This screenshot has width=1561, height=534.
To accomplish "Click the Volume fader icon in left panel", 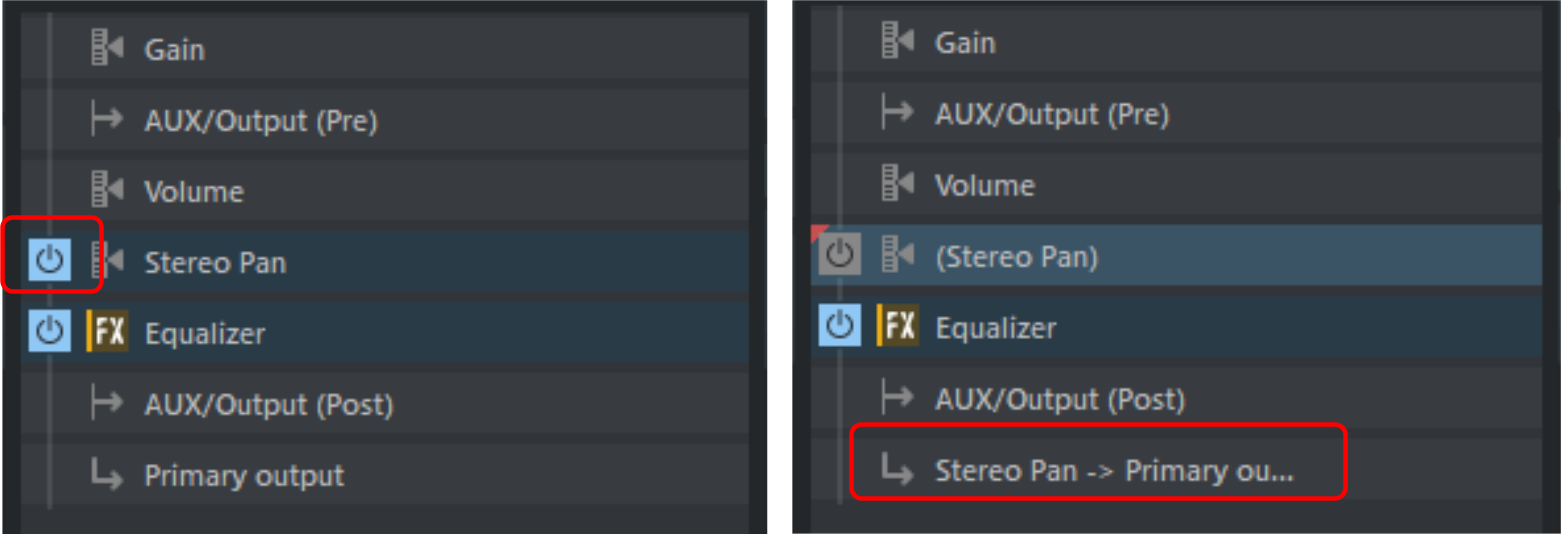I will coord(107,191).
